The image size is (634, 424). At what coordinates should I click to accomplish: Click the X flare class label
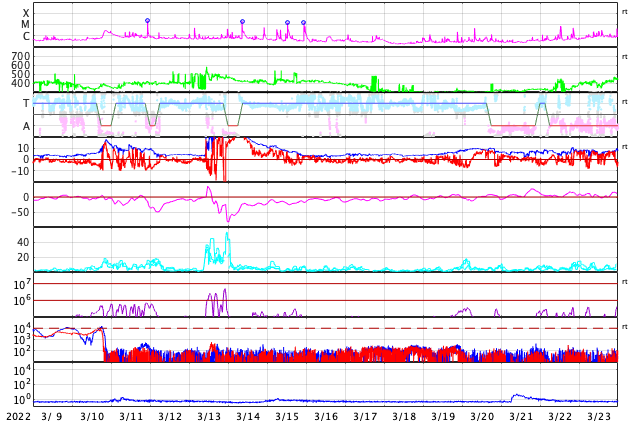(x=26, y=13)
